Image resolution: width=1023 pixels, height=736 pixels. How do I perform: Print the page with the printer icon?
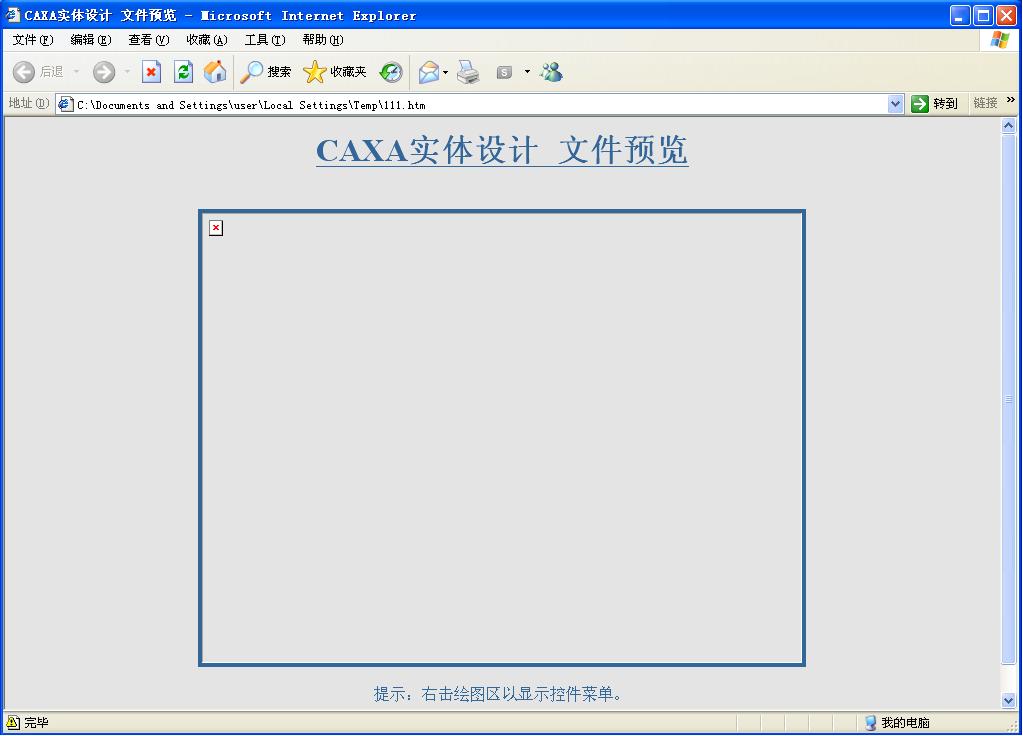[468, 72]
